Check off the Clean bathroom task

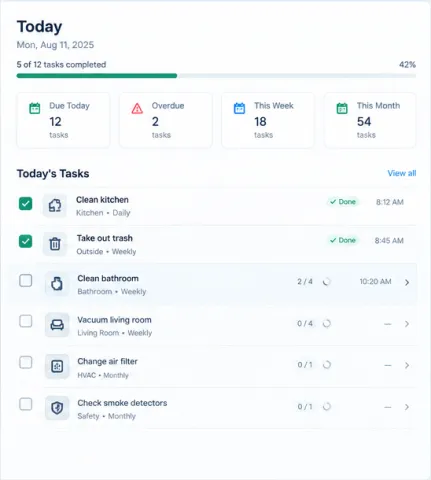pos(26,281)
